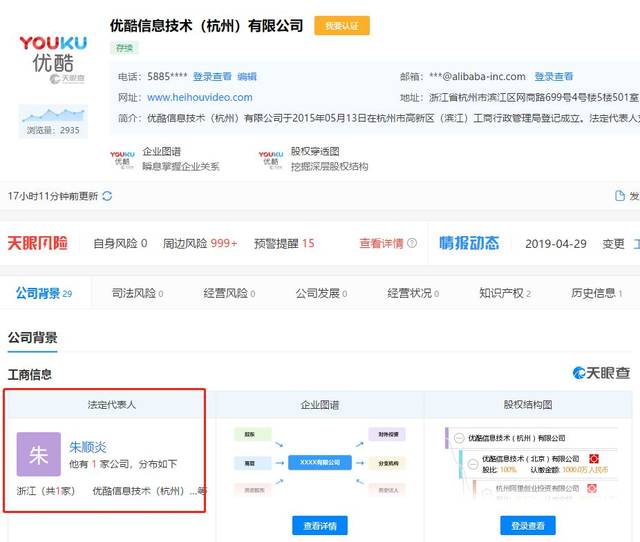Click the document icon at right of update bar

[x=620, y=196]
